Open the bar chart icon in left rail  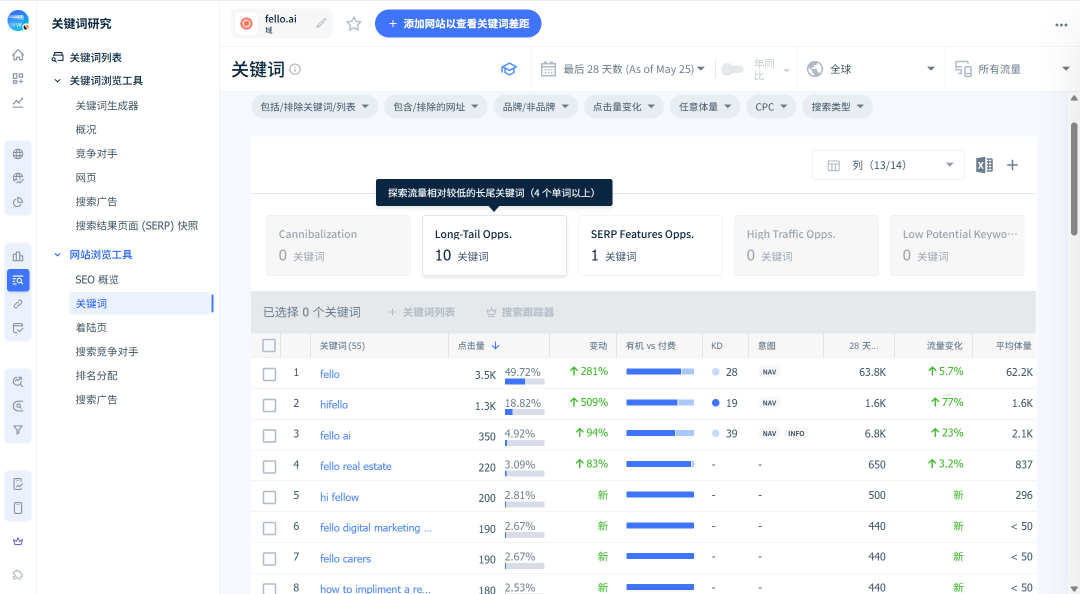pyautogui.click(x=18, y=256)
